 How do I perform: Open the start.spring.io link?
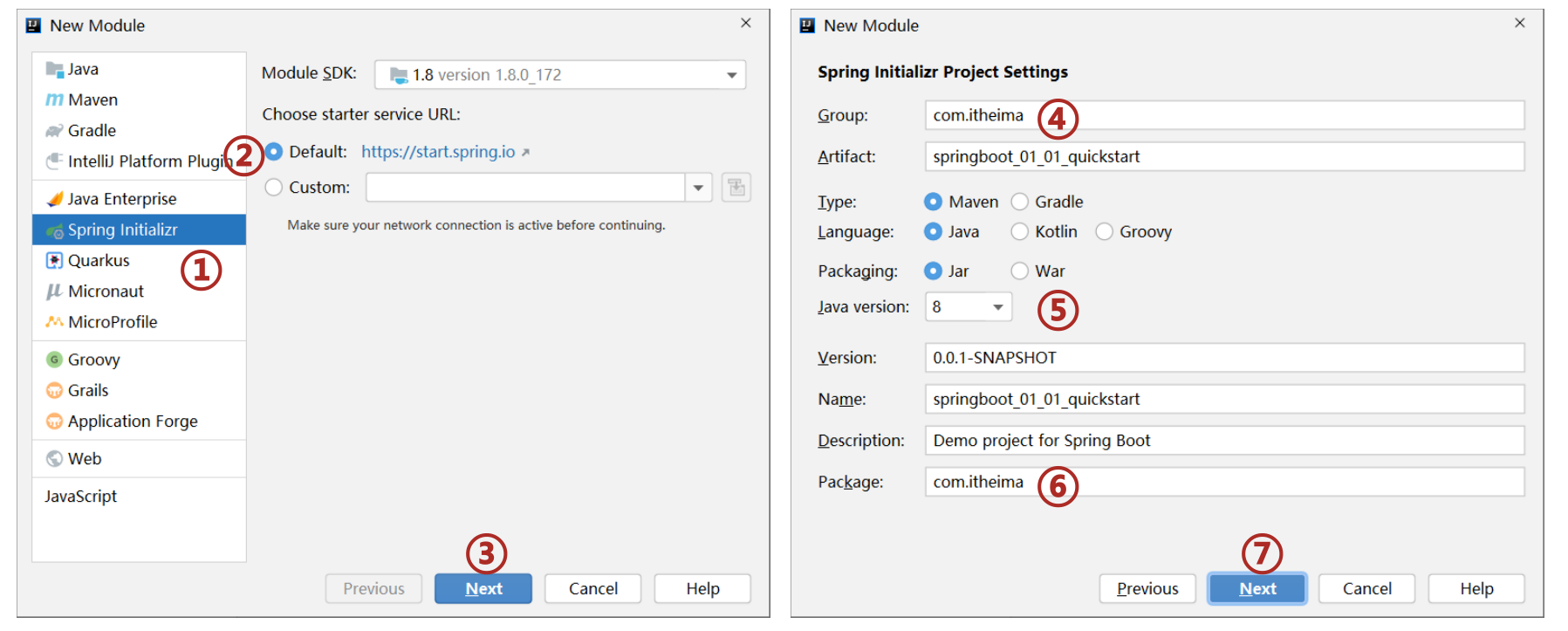point(438,152)
